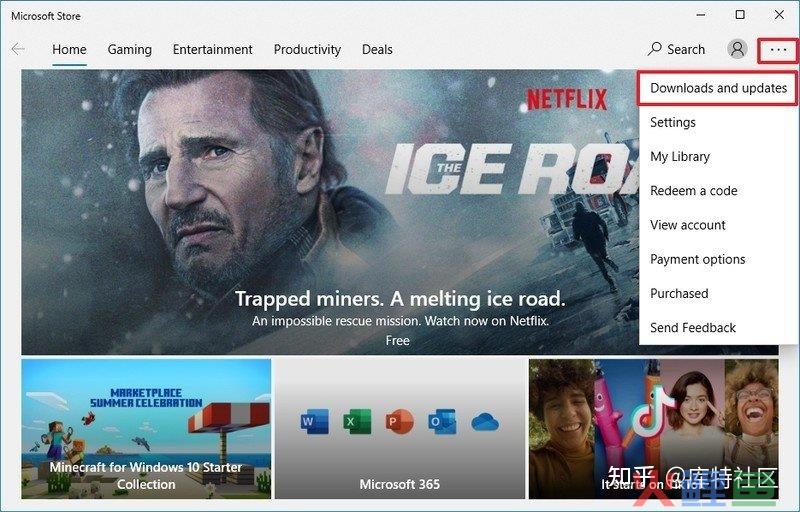
Task: Select Downloads and updates from menu
Action: [x=718, y=88]
